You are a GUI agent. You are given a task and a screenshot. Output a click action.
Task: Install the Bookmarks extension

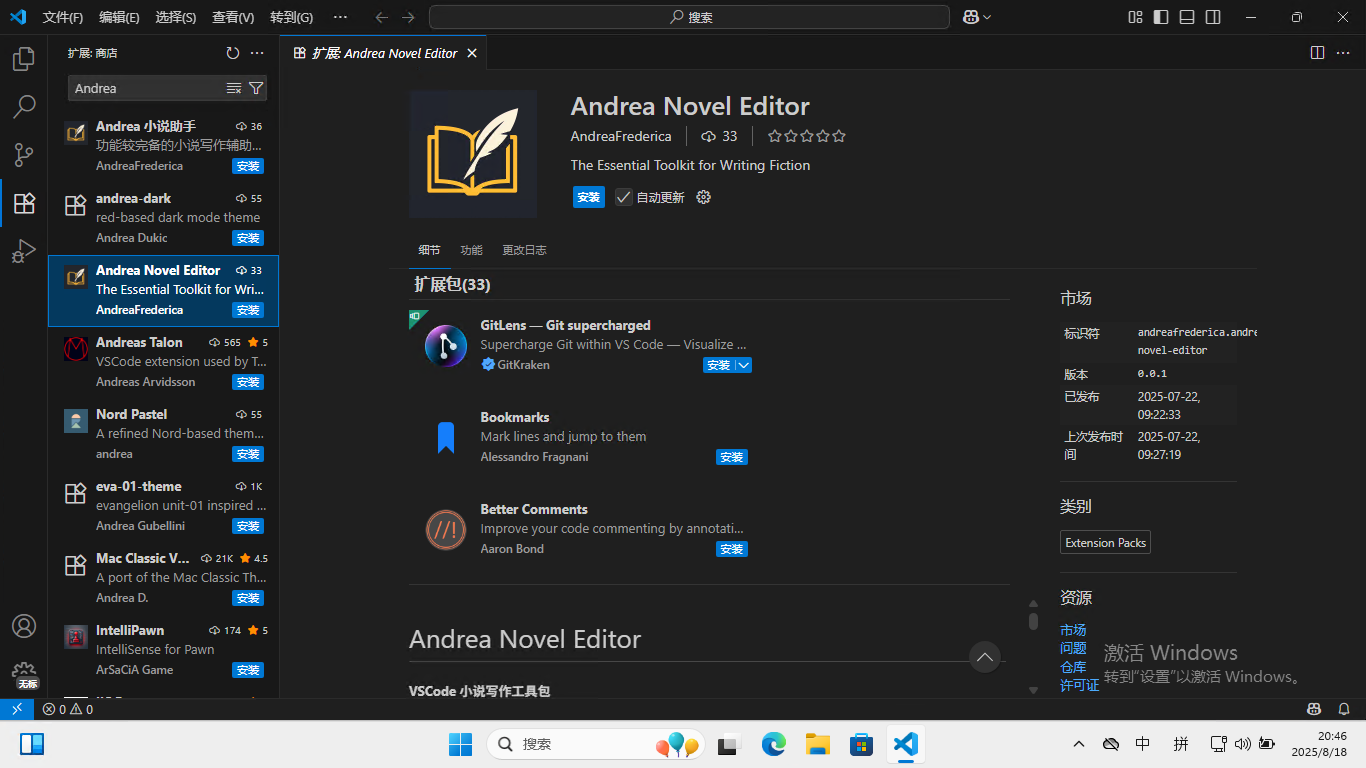click(731, 457)
